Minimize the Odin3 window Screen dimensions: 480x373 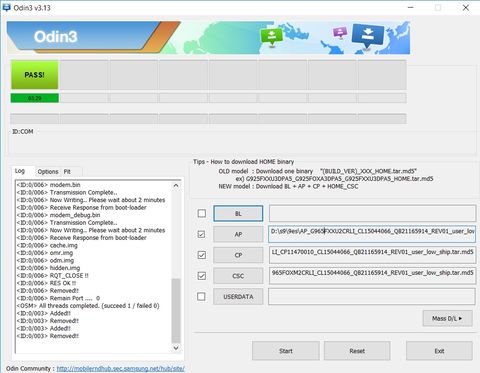(x=411, y=8)
